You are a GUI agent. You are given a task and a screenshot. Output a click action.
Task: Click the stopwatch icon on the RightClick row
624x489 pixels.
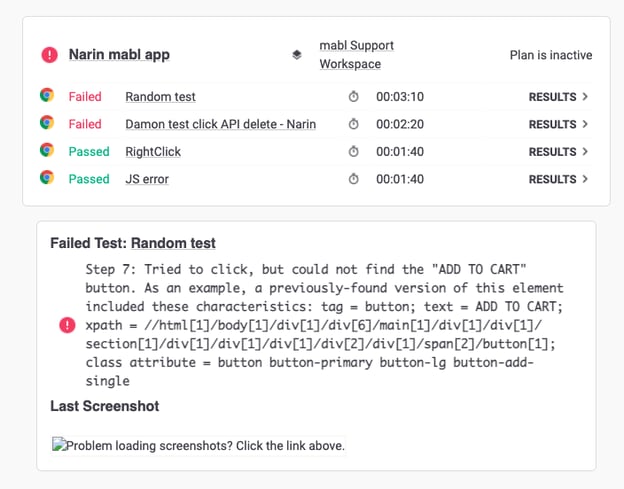point(353,151)
